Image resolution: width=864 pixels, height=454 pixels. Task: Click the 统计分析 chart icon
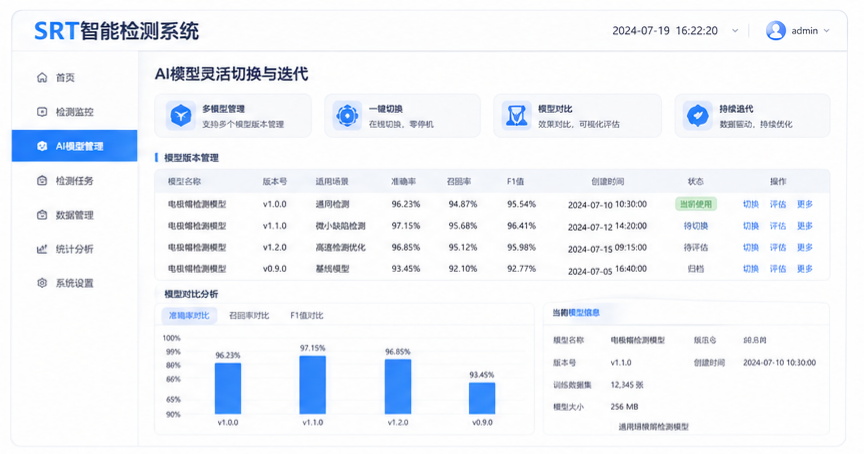pos(42,249)
